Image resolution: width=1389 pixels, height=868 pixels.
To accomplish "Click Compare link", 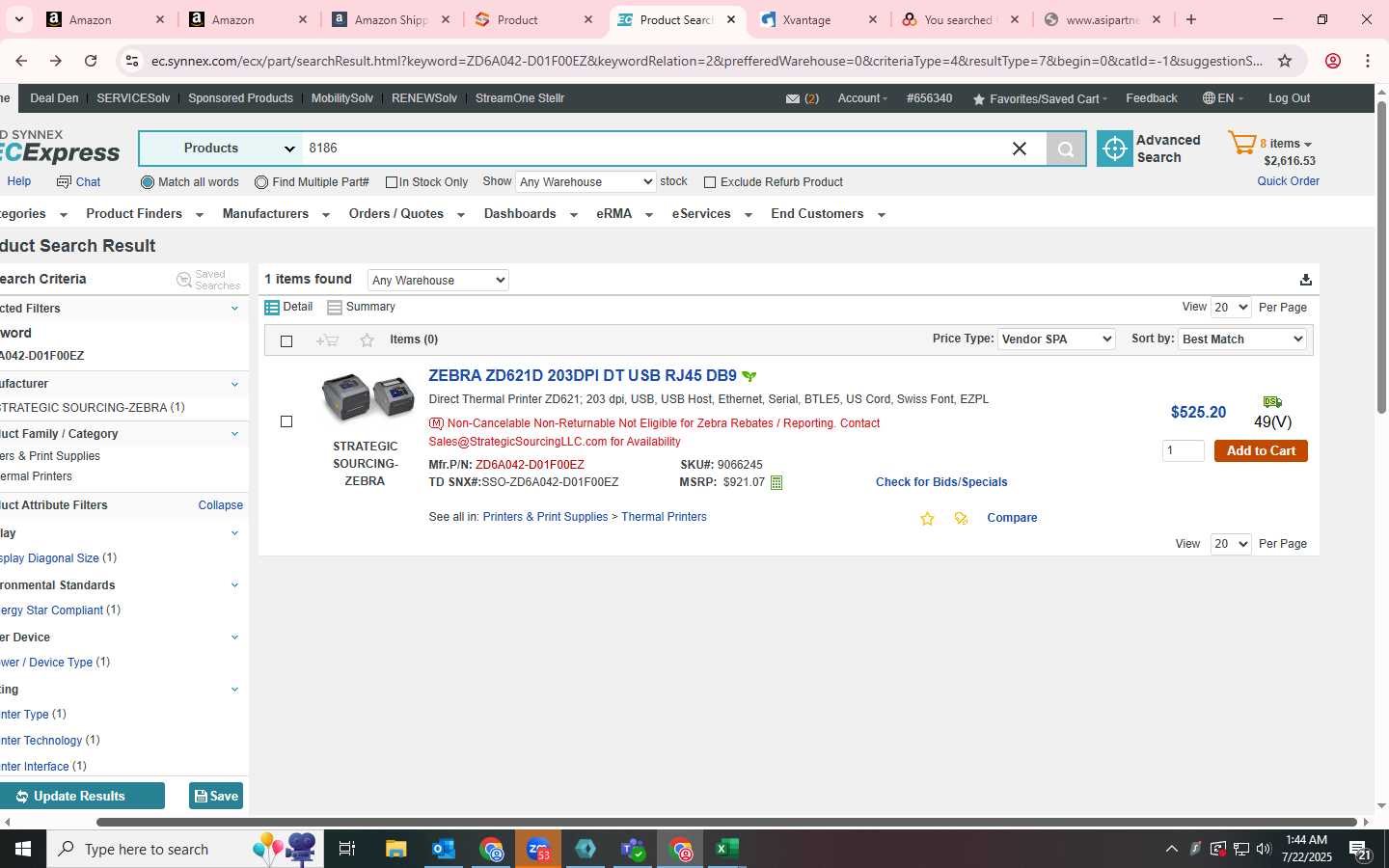I will 1012,519.
